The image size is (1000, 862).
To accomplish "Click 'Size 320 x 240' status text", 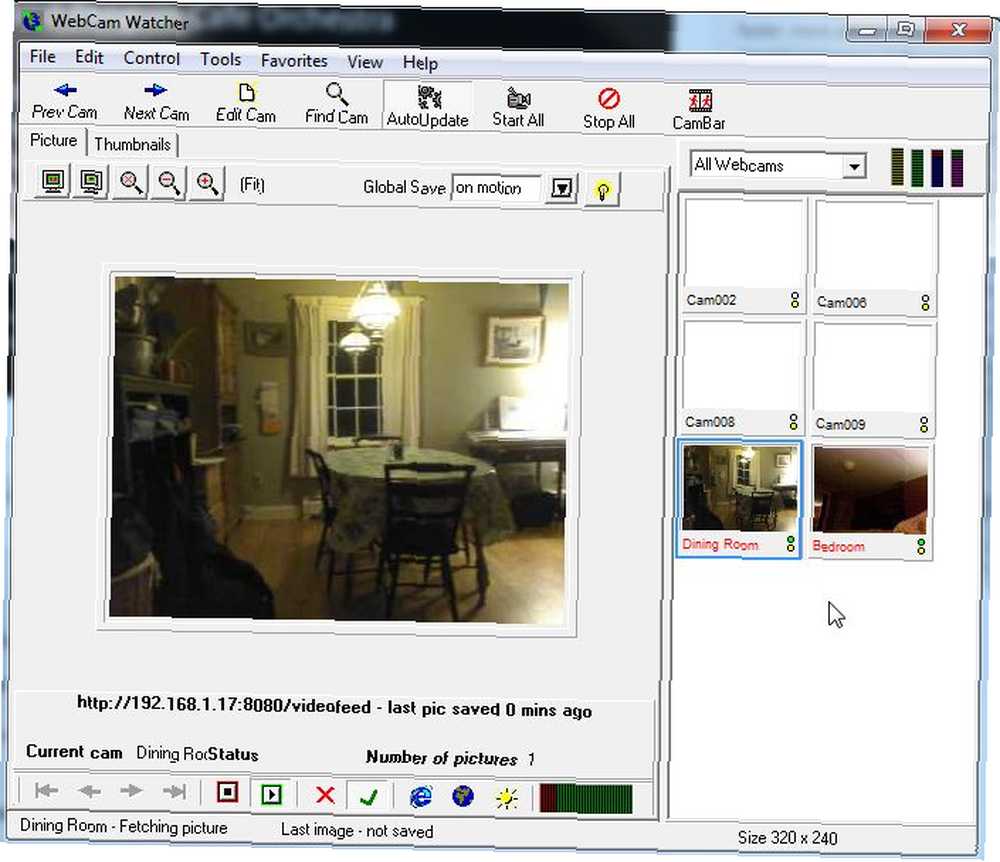I will [787, 838].
